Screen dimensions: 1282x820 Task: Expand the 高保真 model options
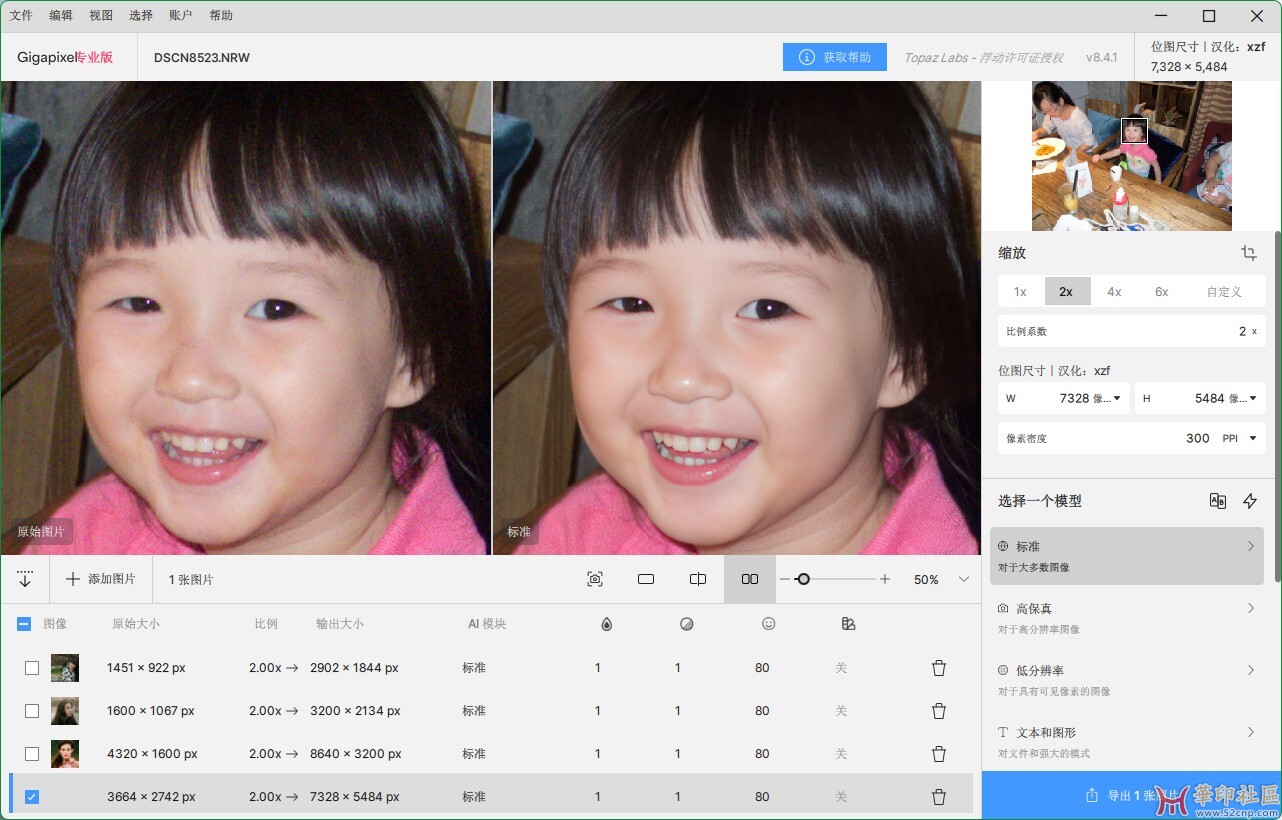point(1250,608)
